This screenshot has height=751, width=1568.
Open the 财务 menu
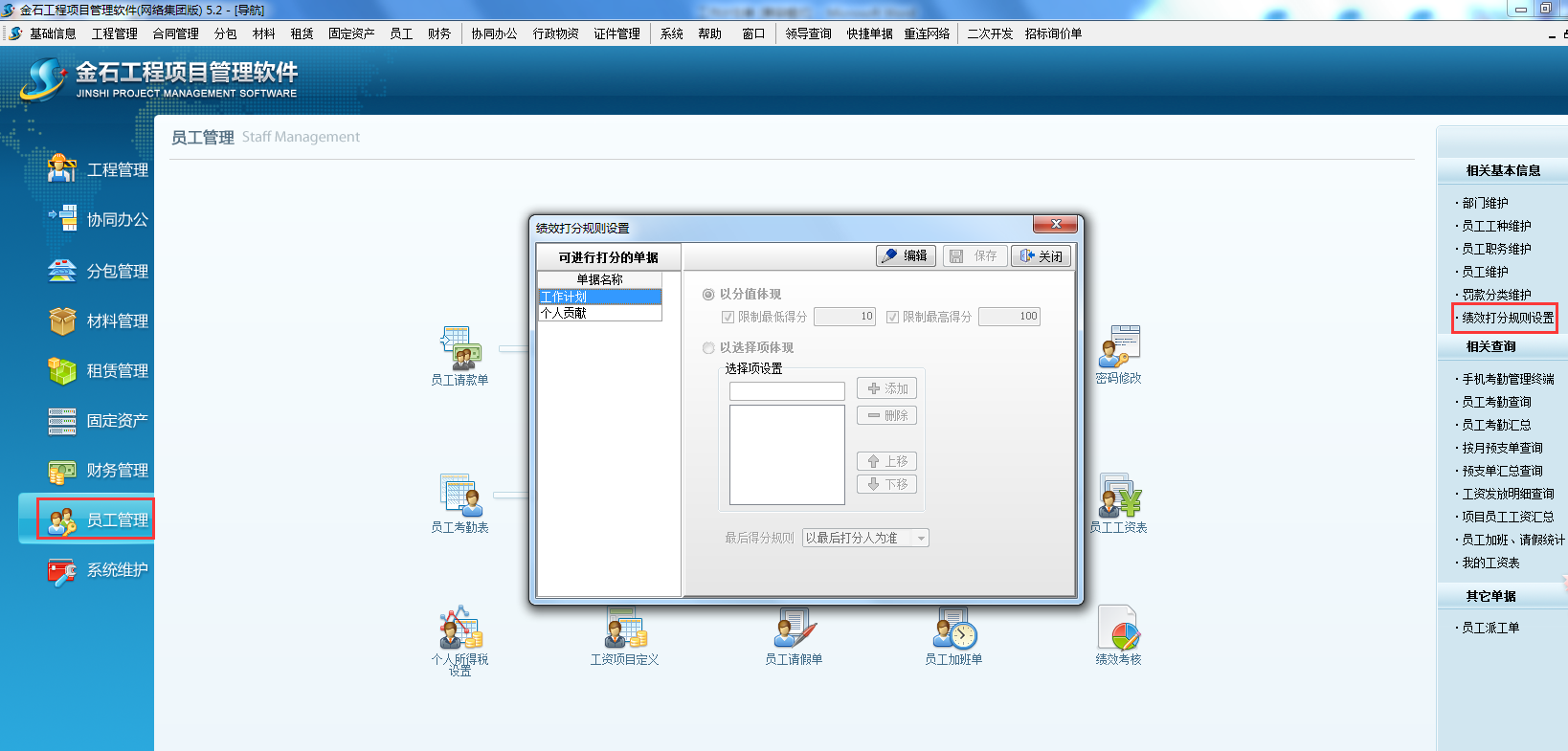[439, 33]
